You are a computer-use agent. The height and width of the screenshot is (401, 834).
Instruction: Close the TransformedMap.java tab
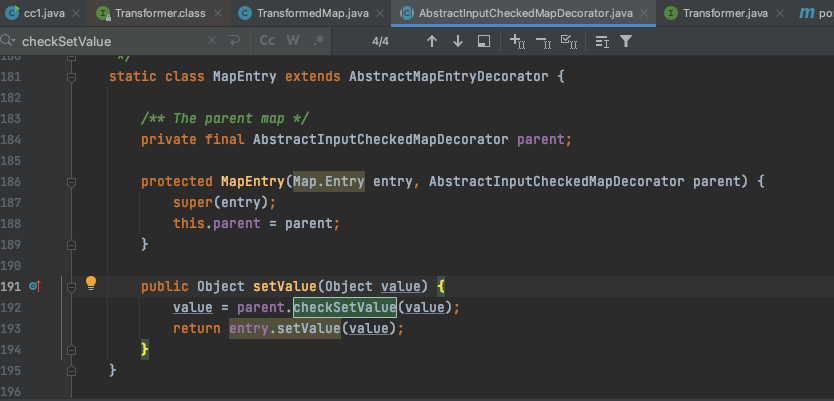(x=379, y=13)
